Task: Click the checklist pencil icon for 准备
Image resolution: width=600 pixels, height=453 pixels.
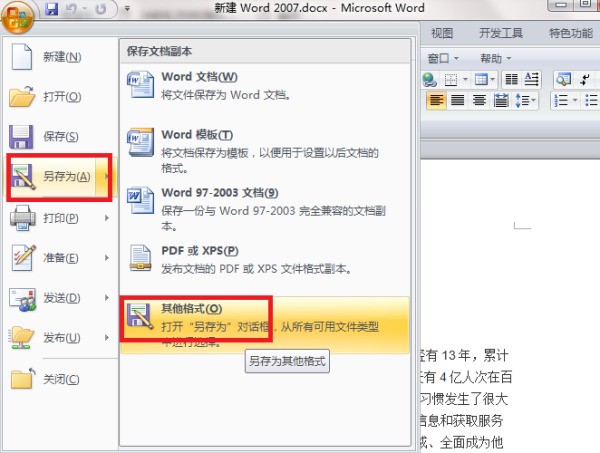Action: coord(23,257)
